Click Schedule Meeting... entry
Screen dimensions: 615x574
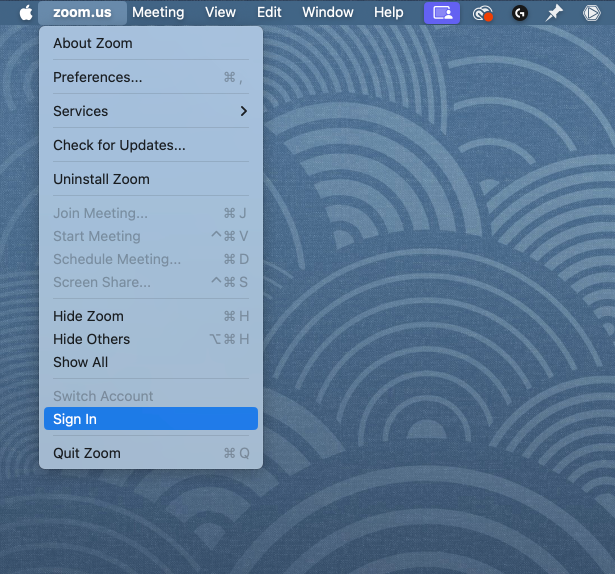coord(151,259)
